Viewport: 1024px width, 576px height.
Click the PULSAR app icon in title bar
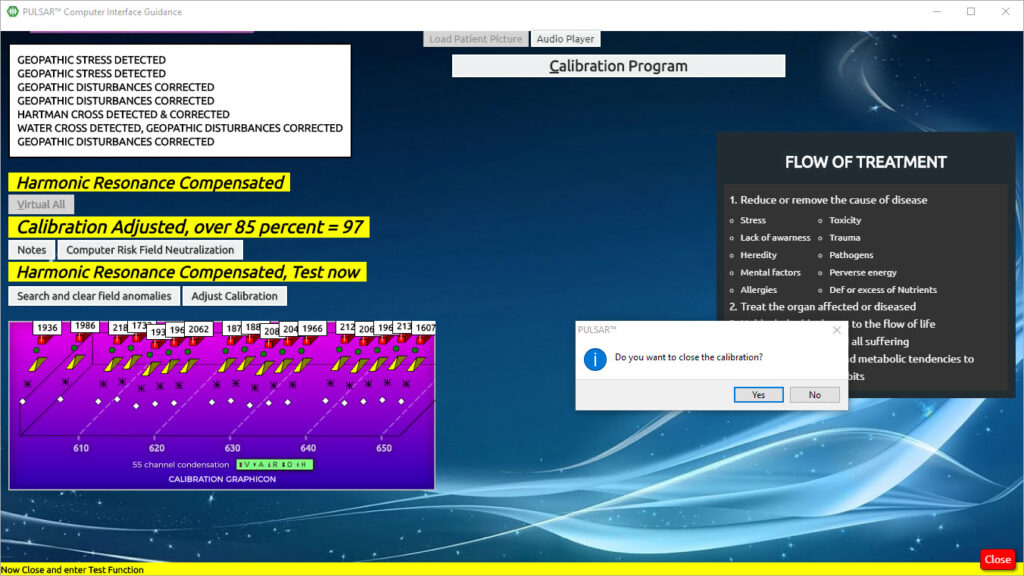(x=13, y=12)
